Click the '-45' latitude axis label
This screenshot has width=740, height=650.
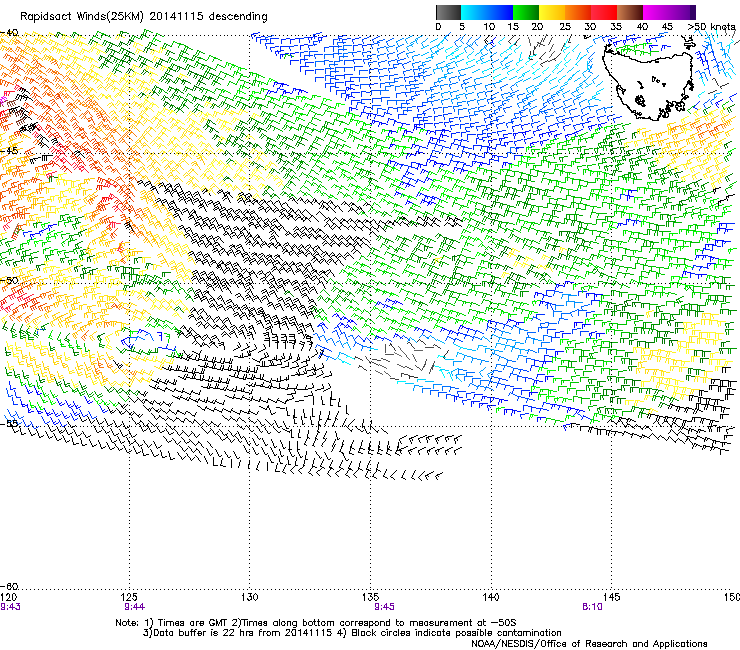click(9, 151)
